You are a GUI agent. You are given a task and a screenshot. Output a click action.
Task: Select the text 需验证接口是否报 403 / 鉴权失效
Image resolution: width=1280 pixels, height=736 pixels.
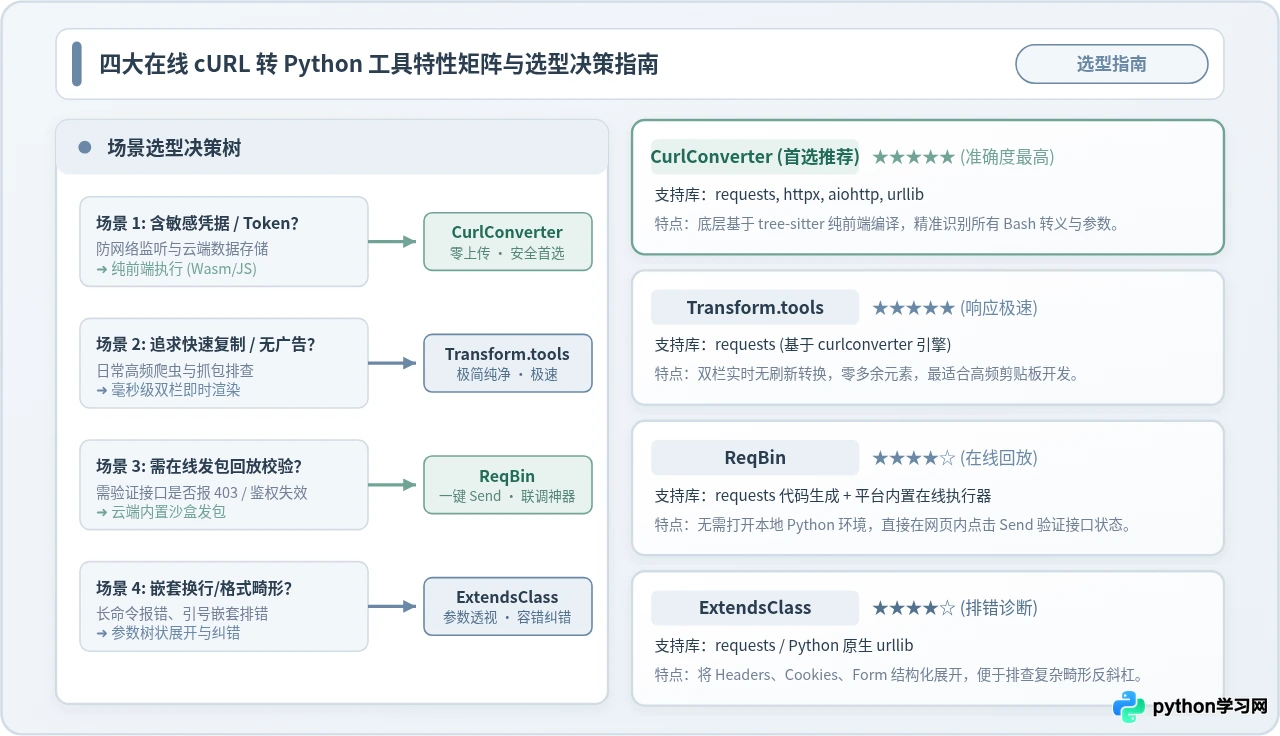click(202, 492)
